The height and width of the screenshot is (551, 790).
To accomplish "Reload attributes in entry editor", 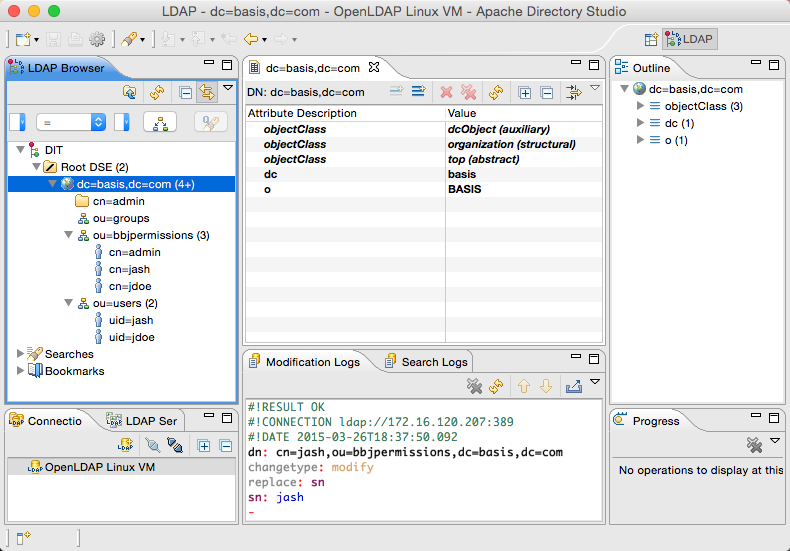I will pos(496,92).
